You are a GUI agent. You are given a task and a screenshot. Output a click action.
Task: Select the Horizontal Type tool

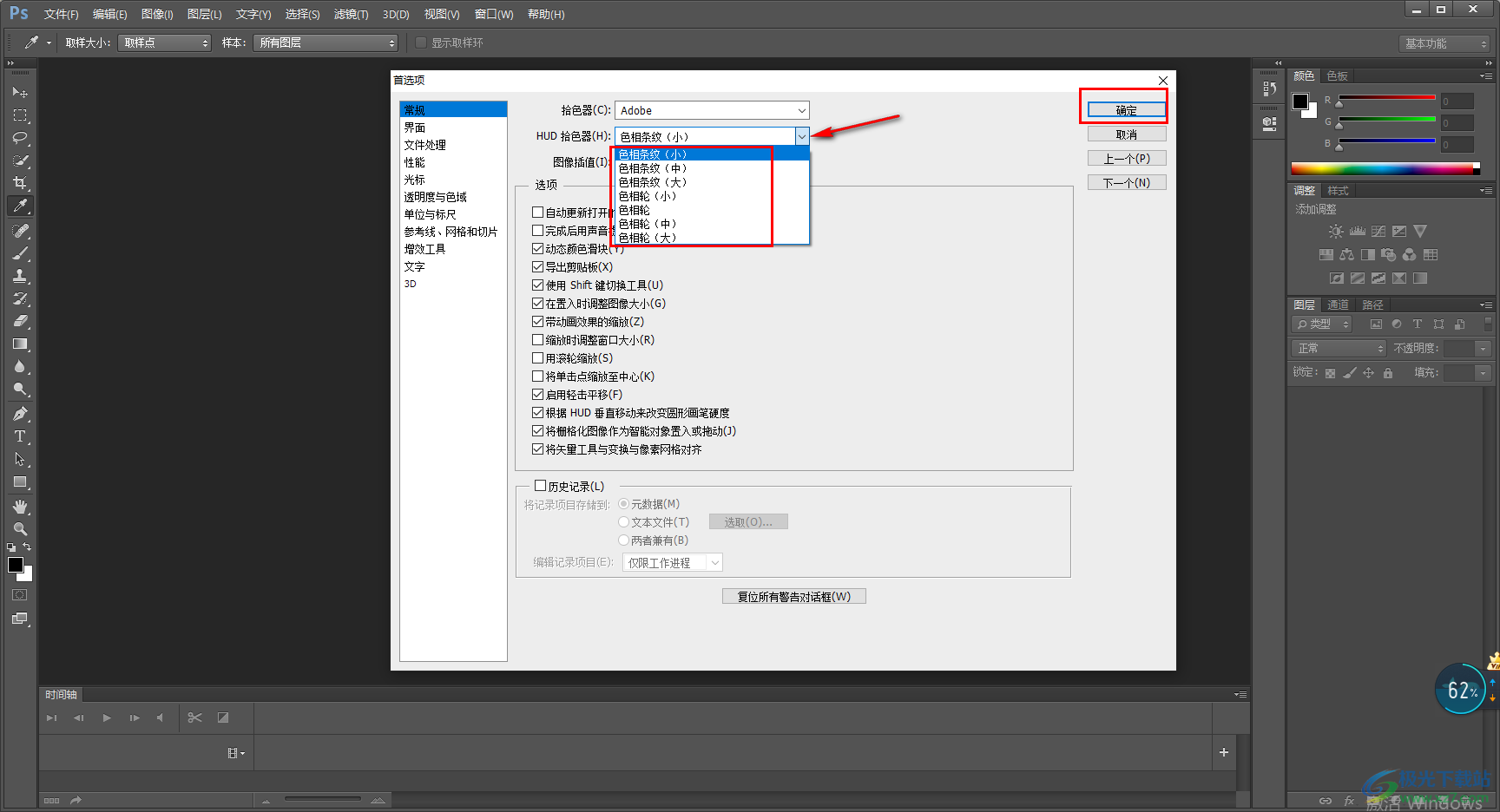[20, 436]
